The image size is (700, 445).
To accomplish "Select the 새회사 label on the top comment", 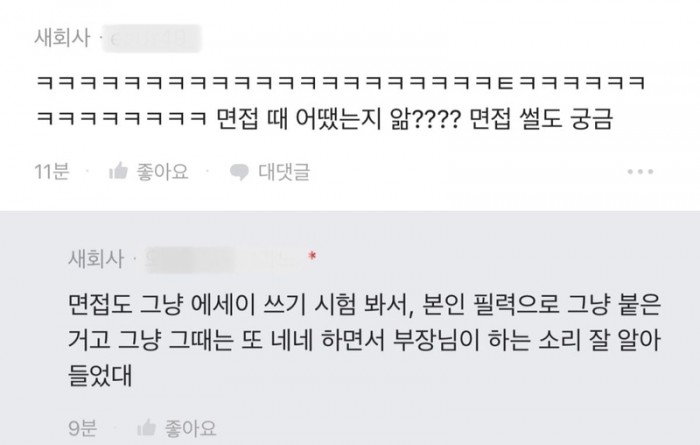I will [x=62, y=37].
